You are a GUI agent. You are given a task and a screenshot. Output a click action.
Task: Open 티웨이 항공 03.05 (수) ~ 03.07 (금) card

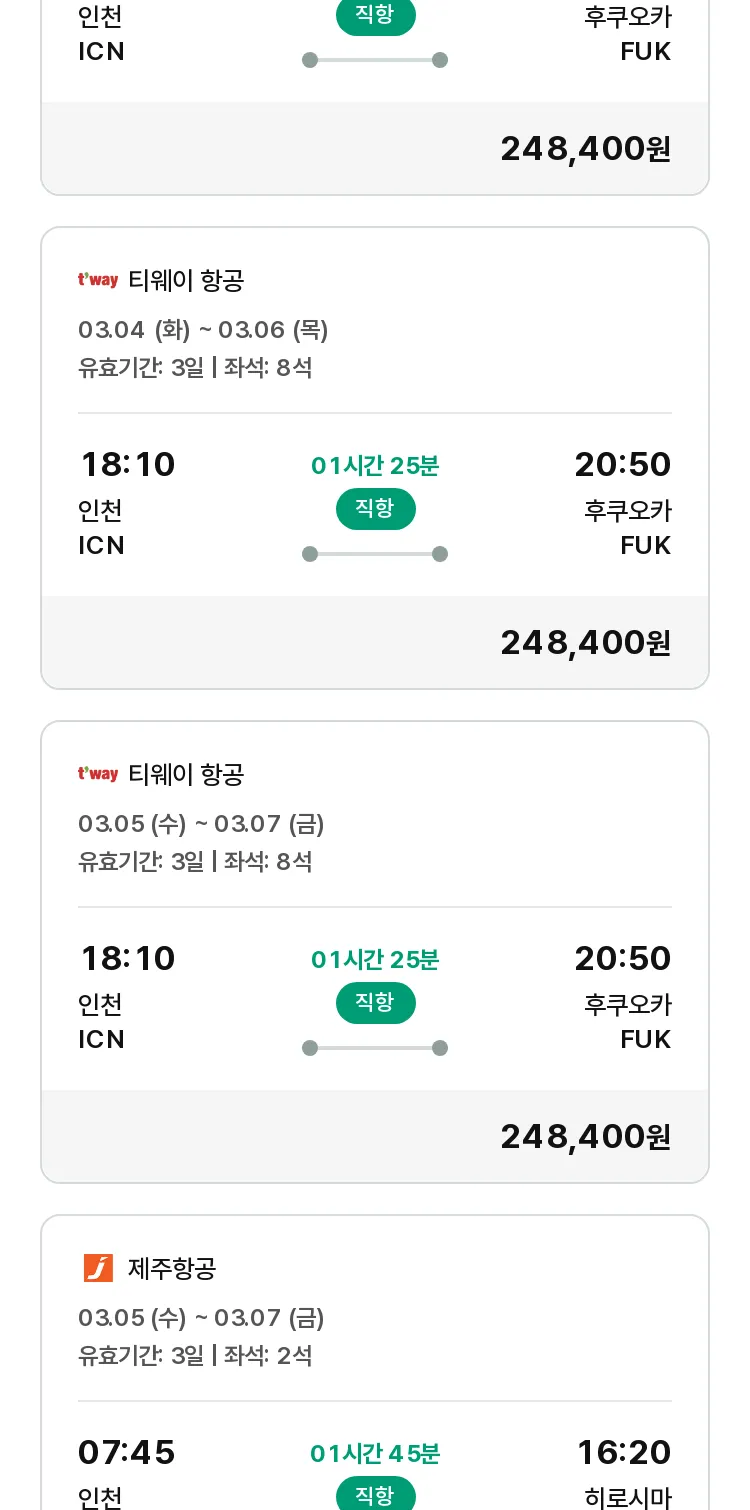coord(375,952)
